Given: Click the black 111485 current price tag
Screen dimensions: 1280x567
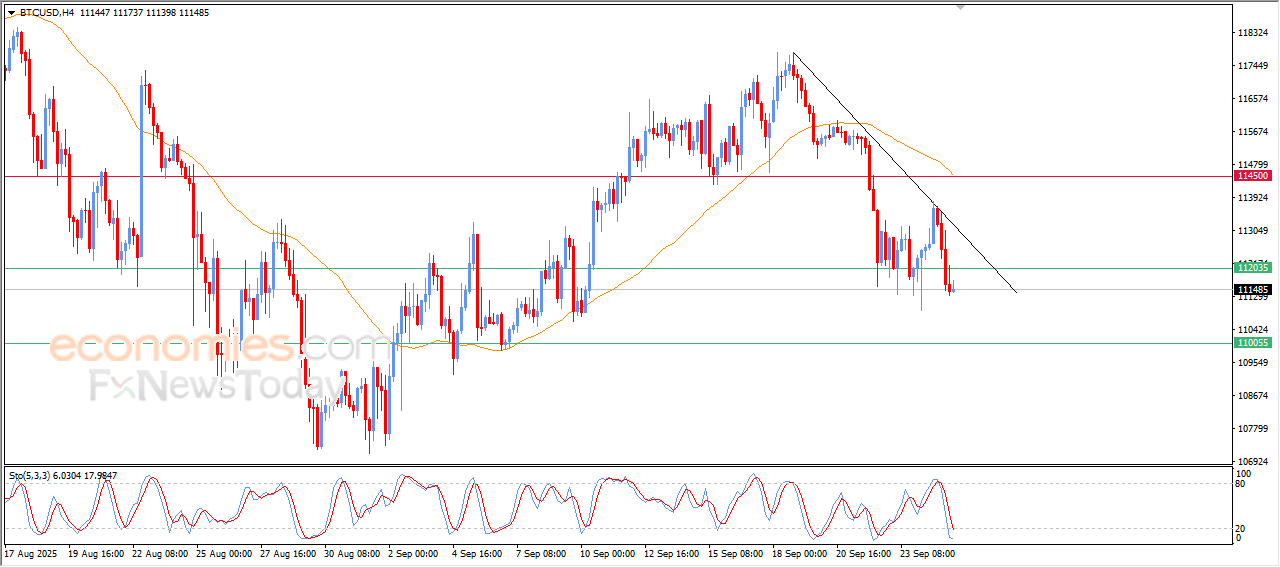Looking at the screenshot, I should coord(1253,290).
